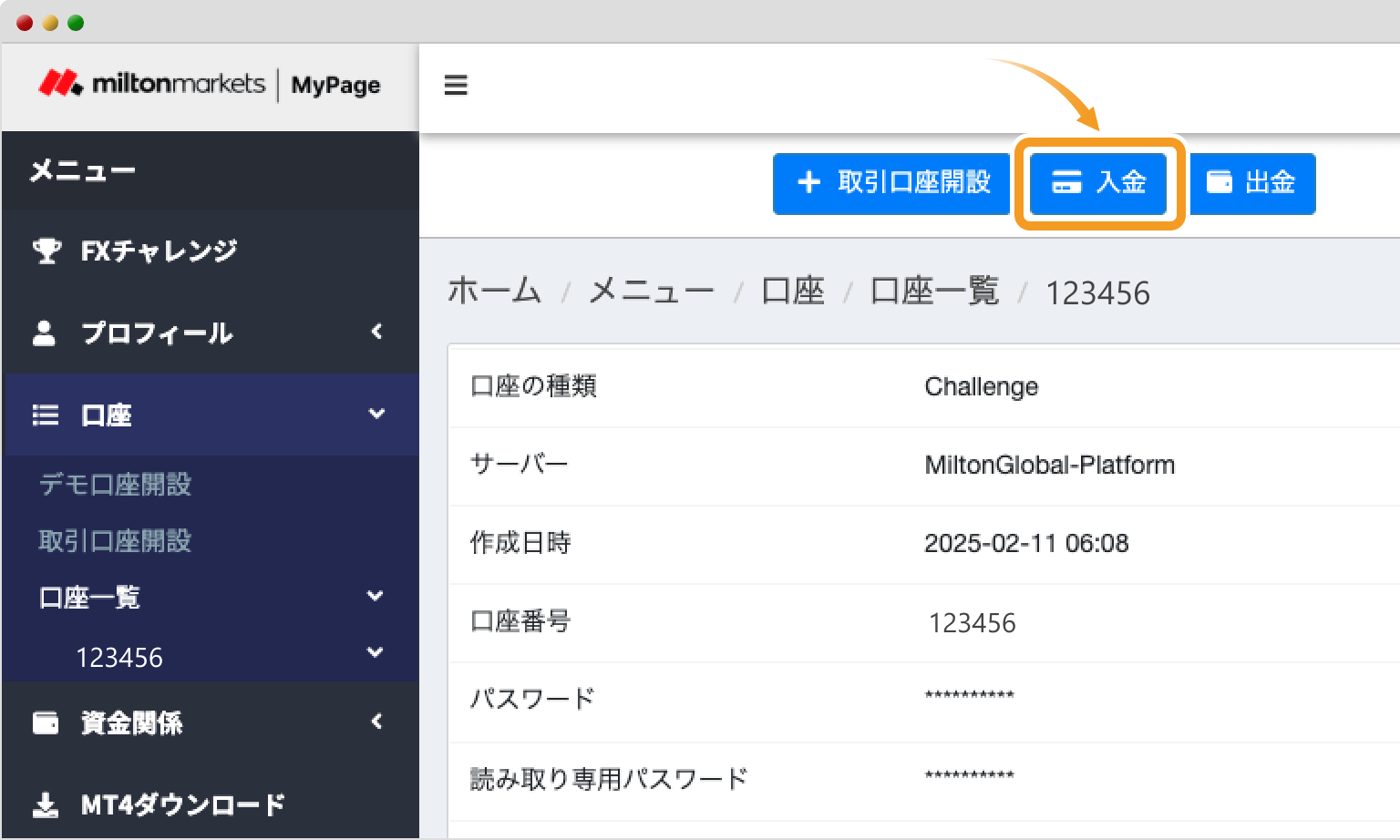
Task: Click the 口座番号 row label
Action: coord(520,621)
